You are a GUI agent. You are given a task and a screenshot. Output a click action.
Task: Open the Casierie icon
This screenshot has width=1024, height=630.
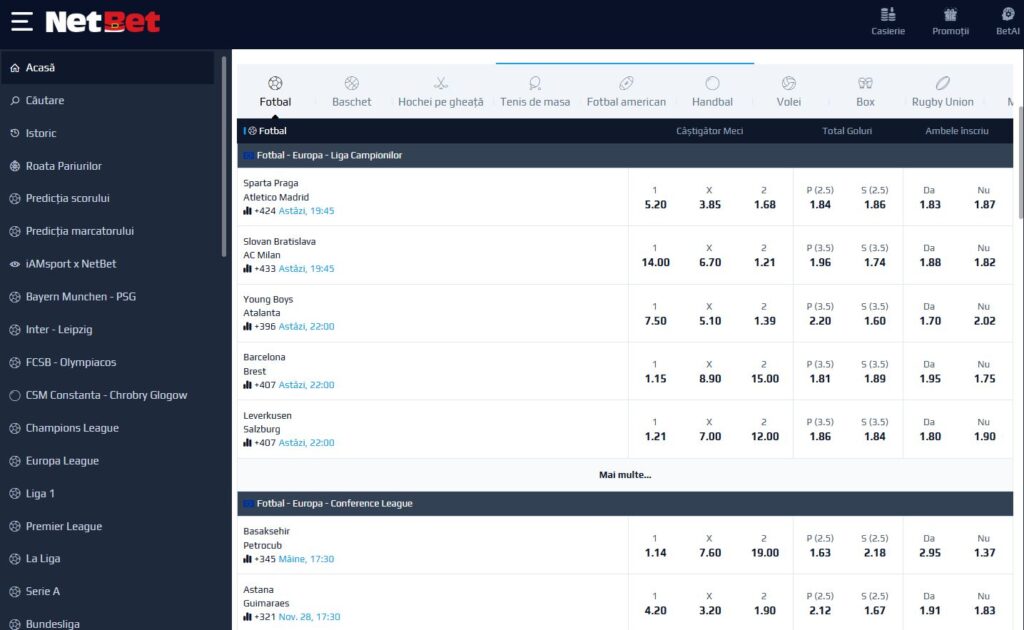pos(888,14)
